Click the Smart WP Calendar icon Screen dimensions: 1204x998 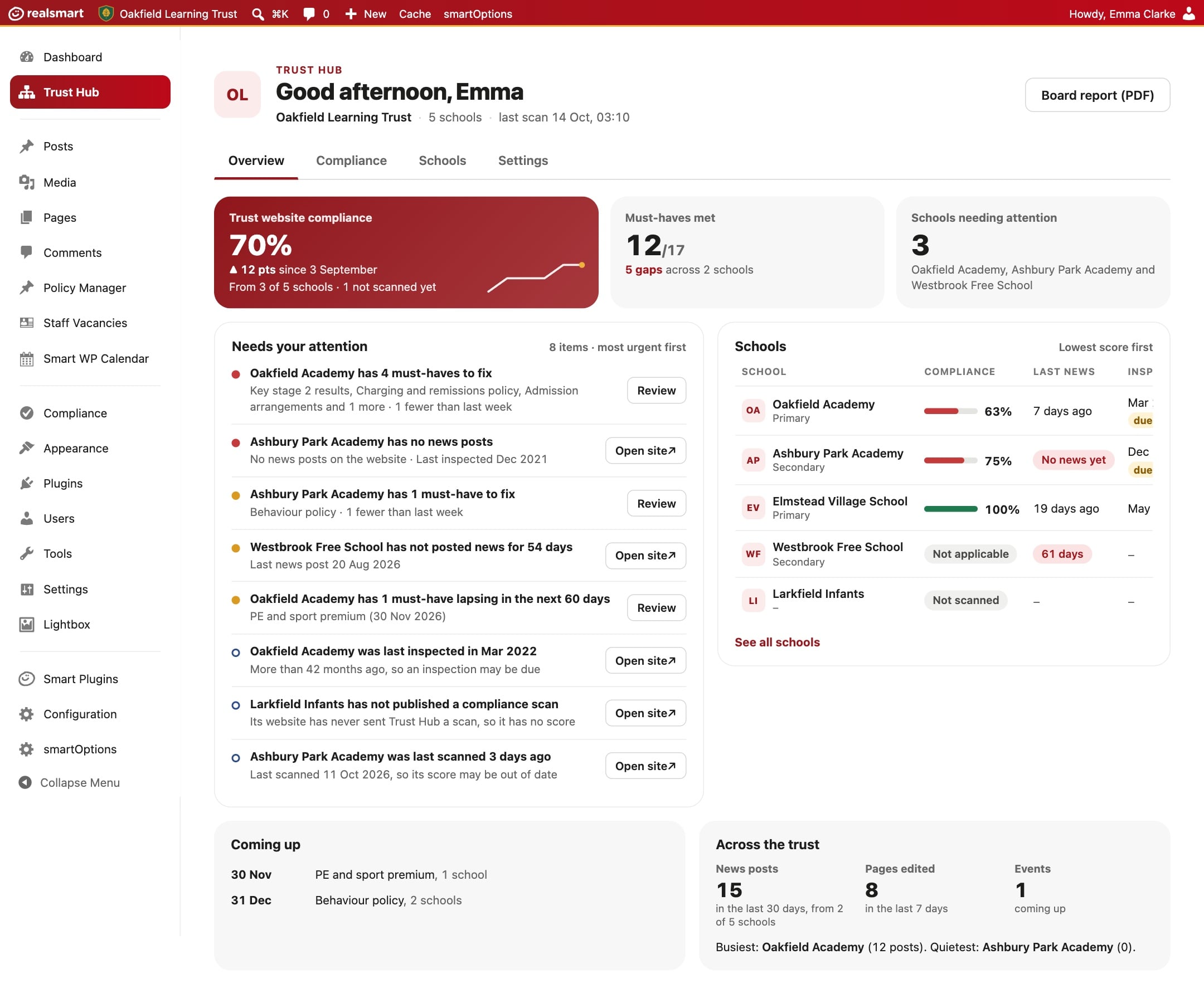[26, 358]
